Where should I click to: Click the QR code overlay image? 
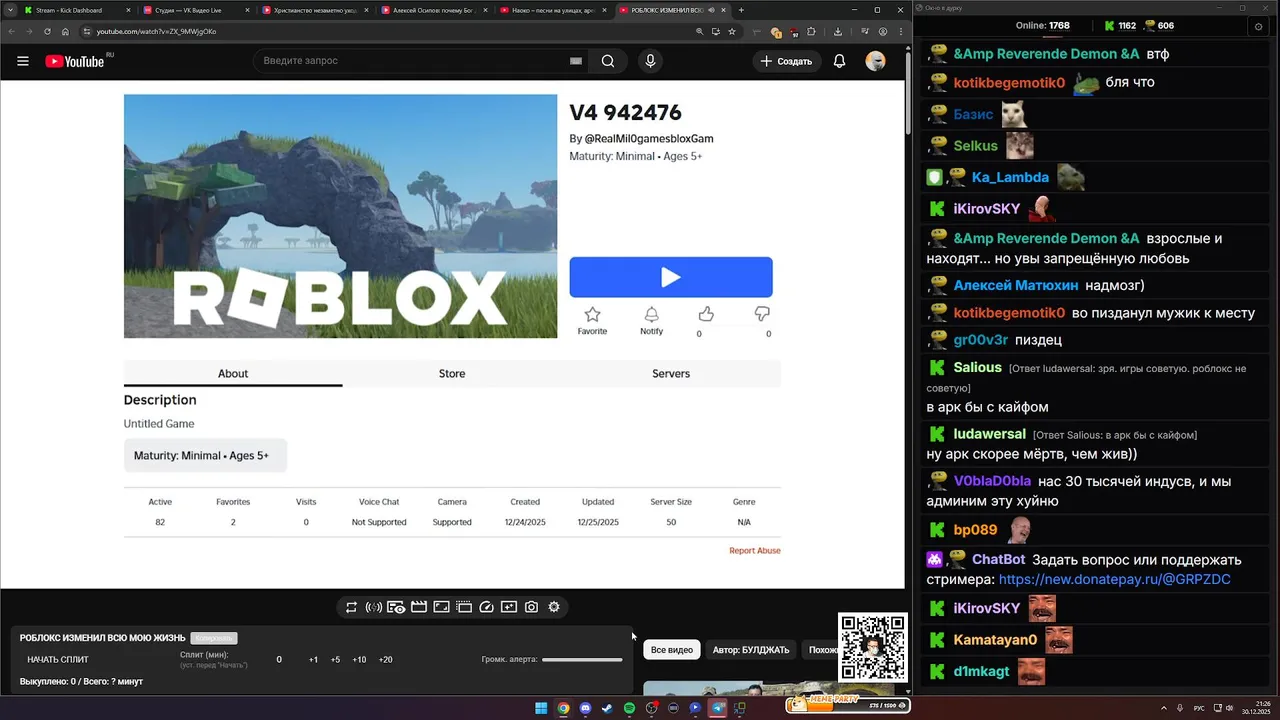(x=873, y=648)
